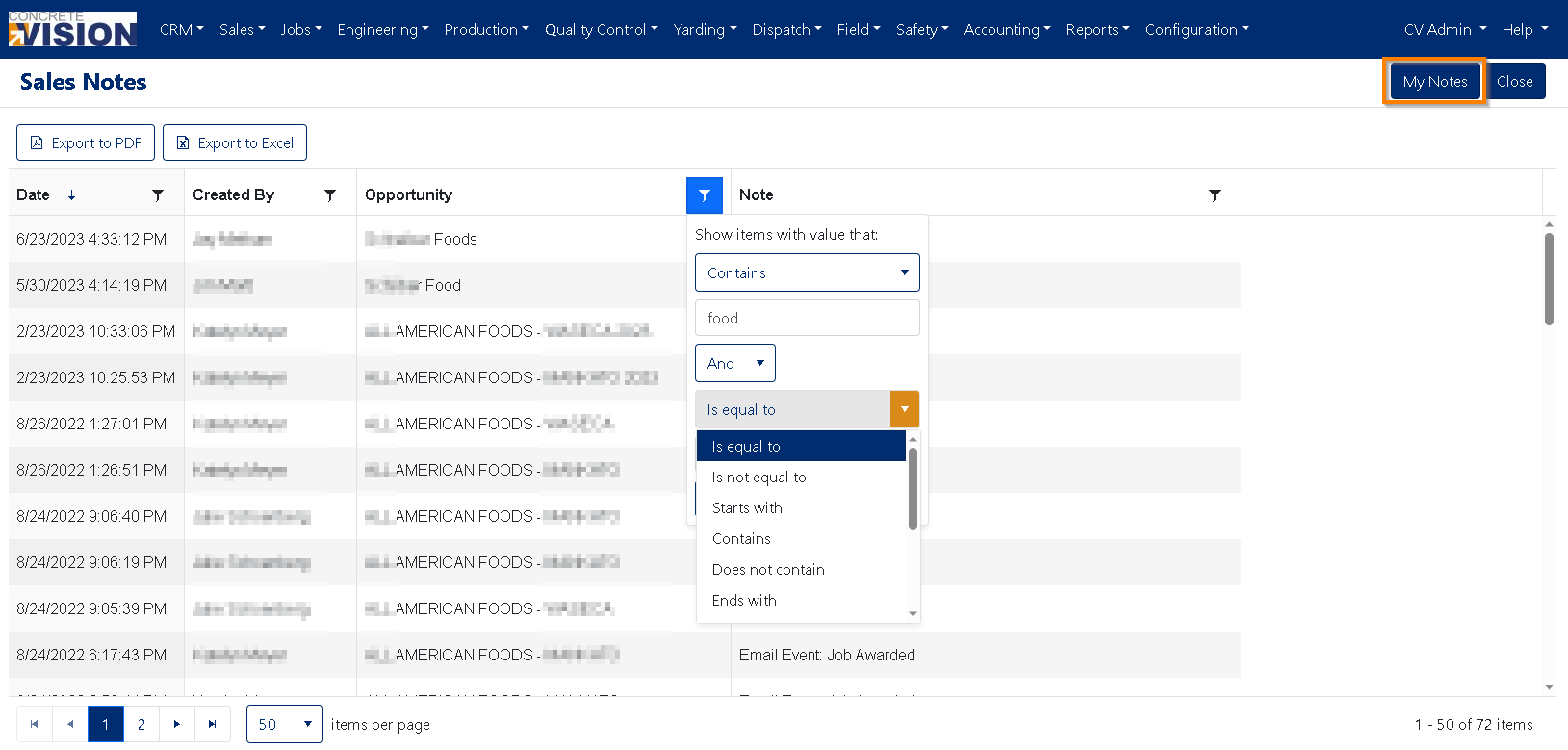The image size is (1568, 750).
Task: Click the Concrete Vision logo
Action: click(72, 29)
